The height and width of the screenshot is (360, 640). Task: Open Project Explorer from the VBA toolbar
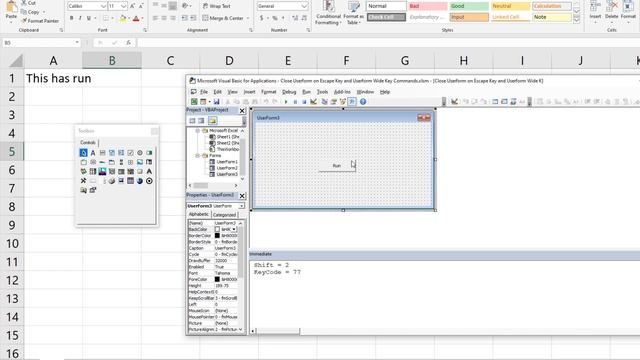(x=324, y=102)
